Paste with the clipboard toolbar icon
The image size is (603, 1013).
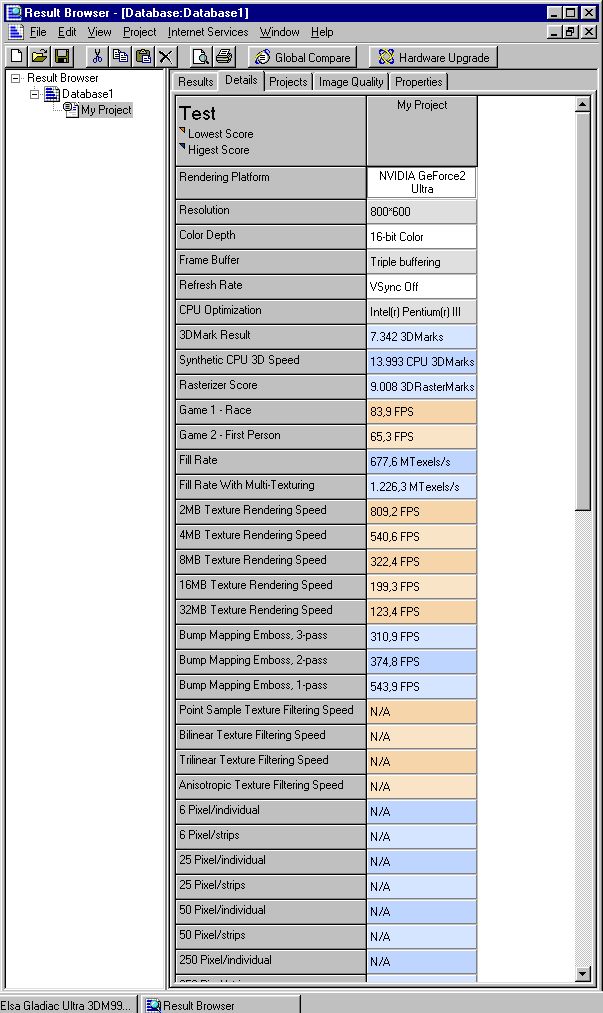(143, 57)
